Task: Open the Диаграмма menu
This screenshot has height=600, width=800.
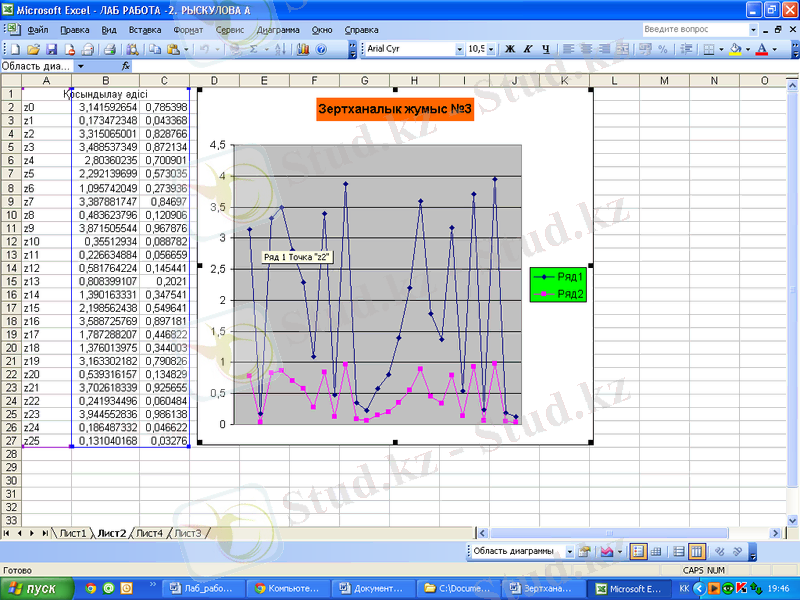Action: 278,30
